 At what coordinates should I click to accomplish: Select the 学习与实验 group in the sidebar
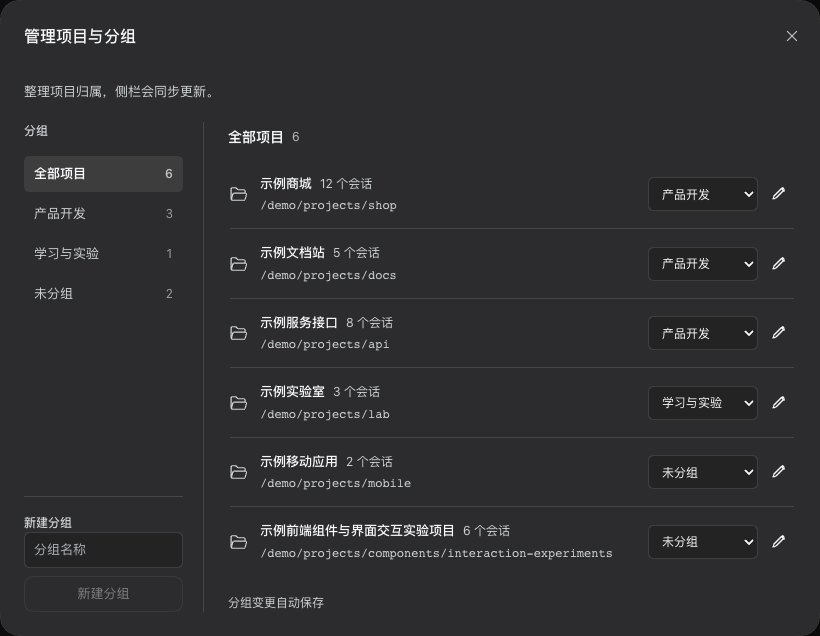pyautogui.click(x=104, y=254)
